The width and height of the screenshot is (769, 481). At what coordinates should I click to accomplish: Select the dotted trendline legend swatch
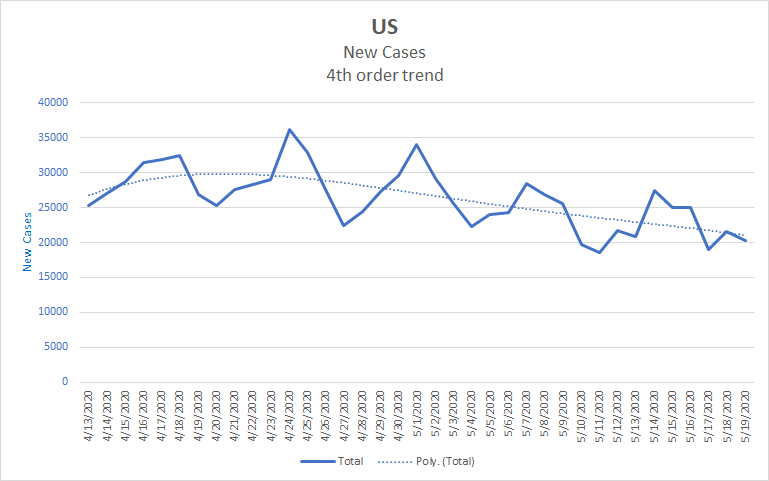395,461
